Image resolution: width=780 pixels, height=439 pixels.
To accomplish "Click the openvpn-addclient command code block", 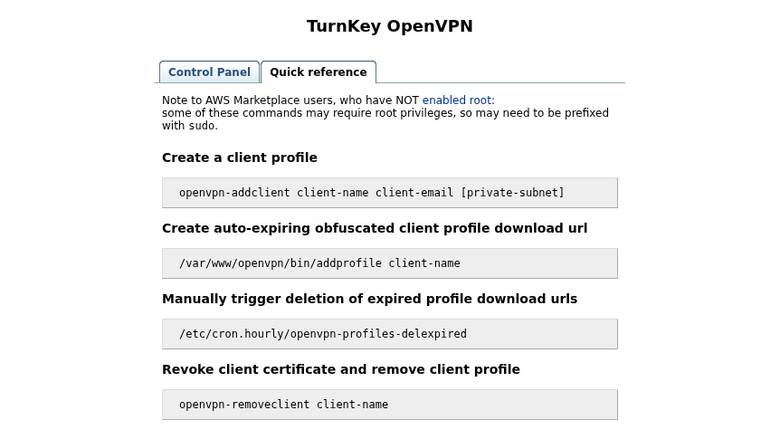I will 390,192.
